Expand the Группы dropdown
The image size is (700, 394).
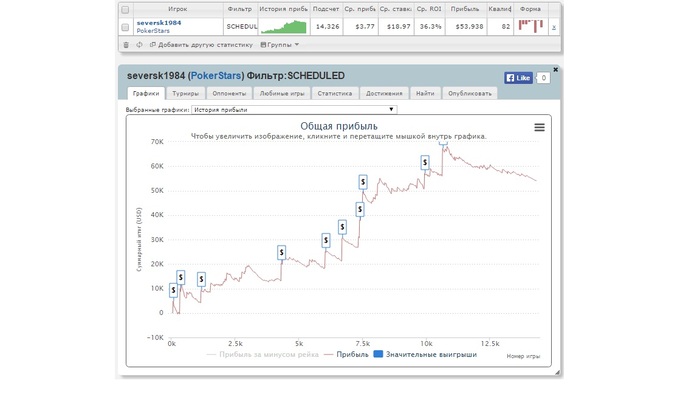tap(279, 45)
